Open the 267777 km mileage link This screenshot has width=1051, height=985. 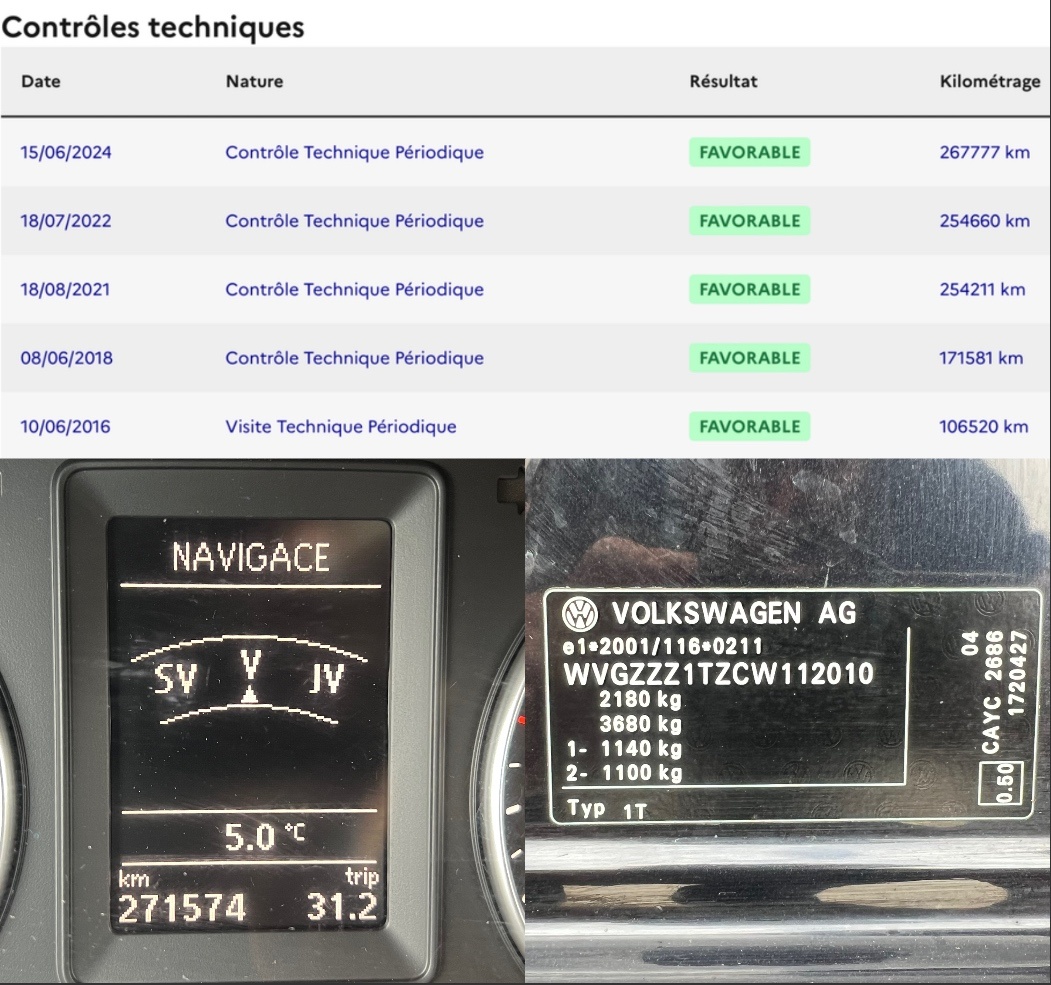point(984,151)
